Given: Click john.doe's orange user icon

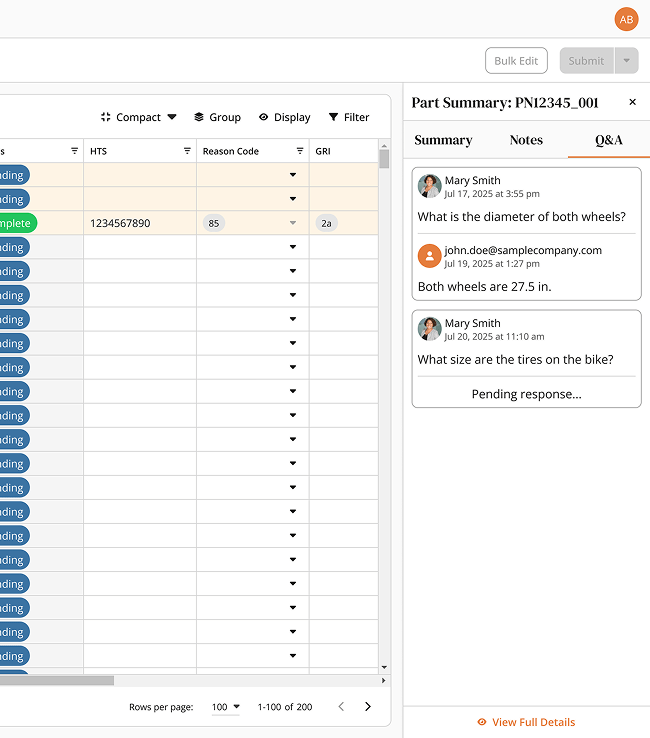Looking at the screenshot, I should (x=429, y=256).
